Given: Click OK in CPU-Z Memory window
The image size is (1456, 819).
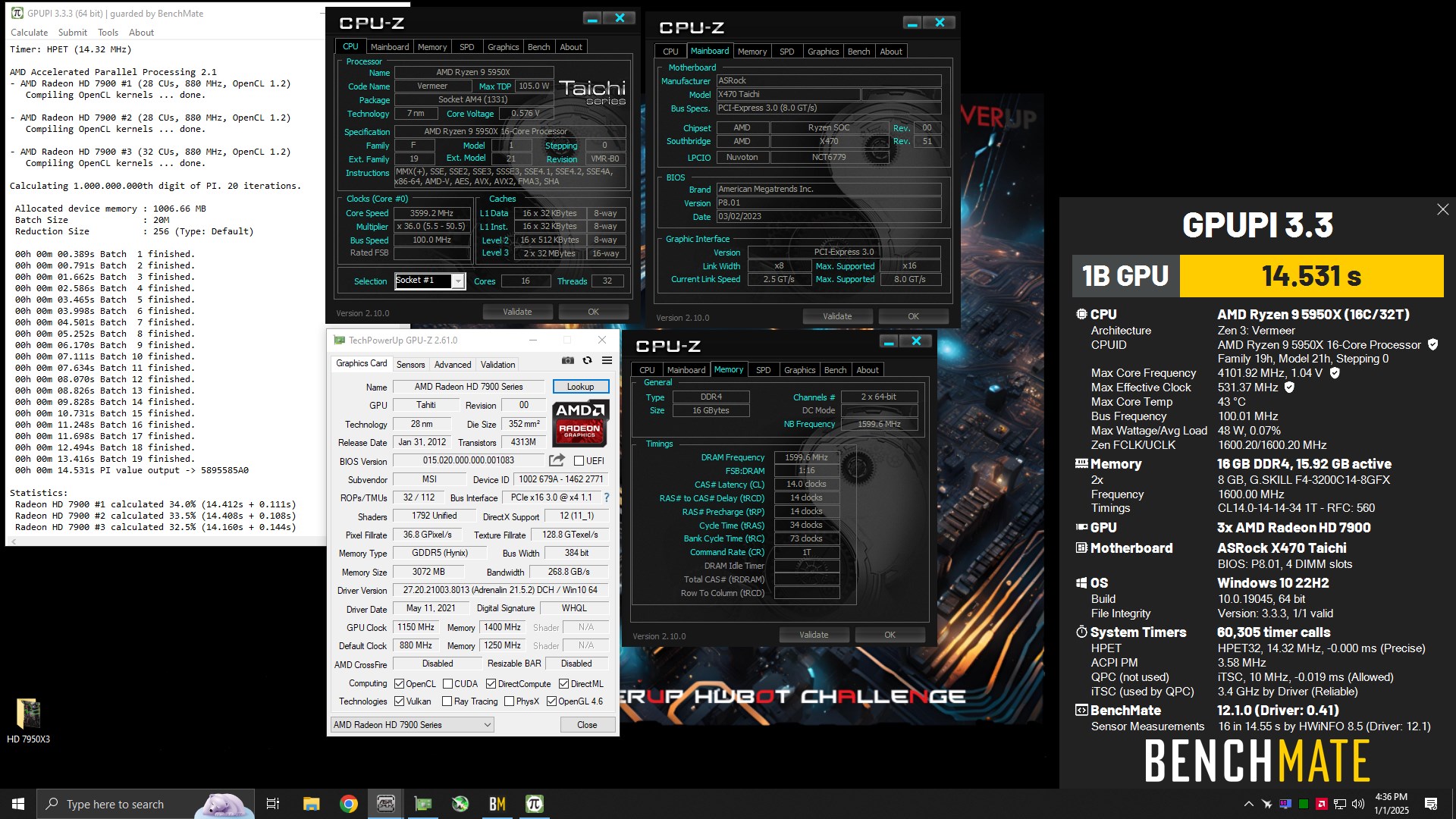Looking at the screenshot, I should tap(890, 635).
